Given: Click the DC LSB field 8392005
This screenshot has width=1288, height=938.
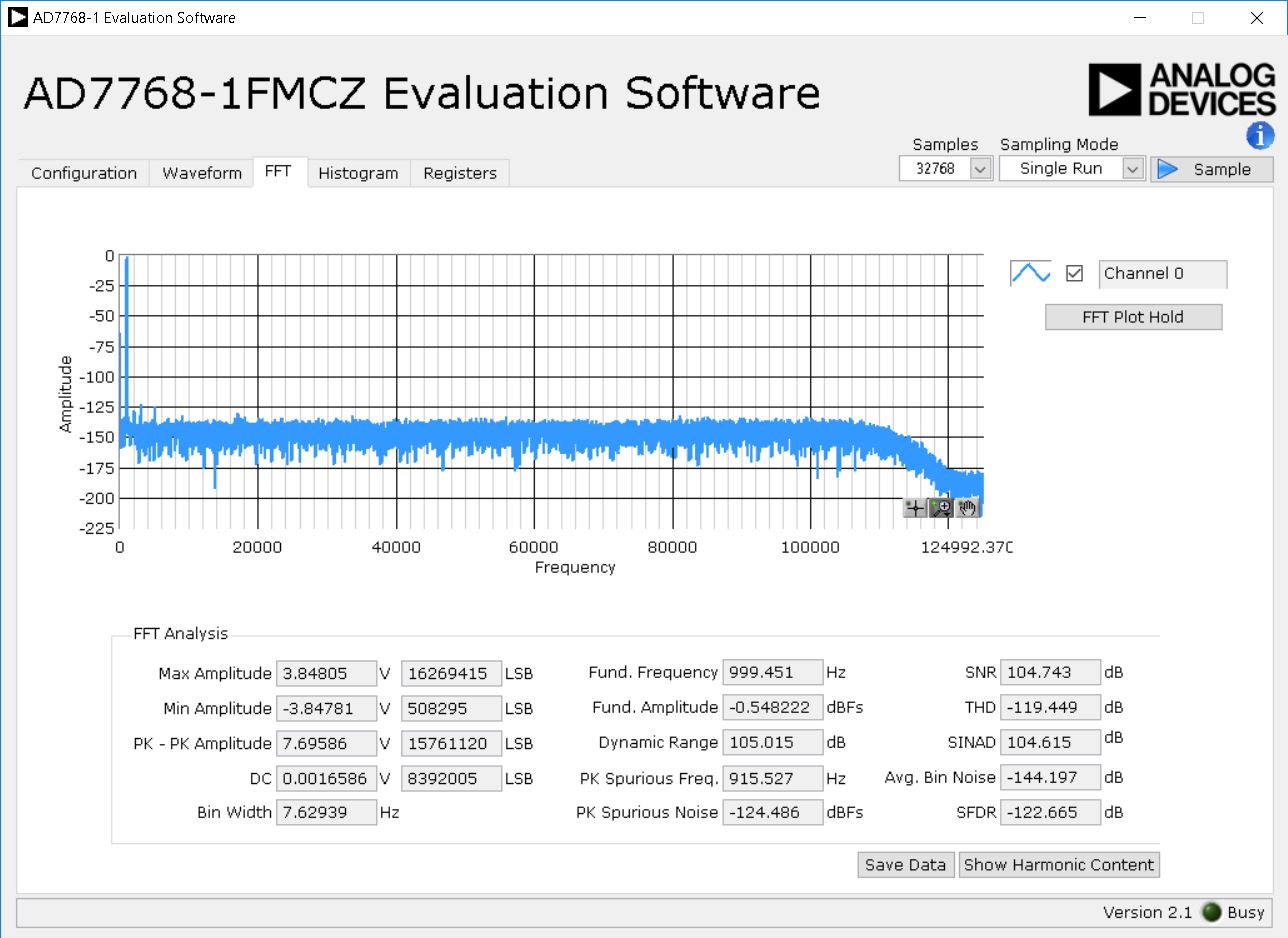Looking at the screenshot, I should click(x=451, y=778).
